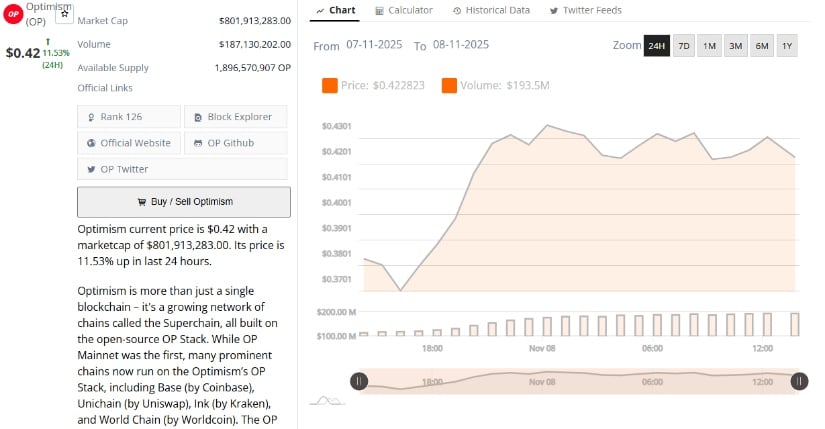Open the Chart tab
The width and height of the screenshot is (825, 429).
(x=335, y=10)
